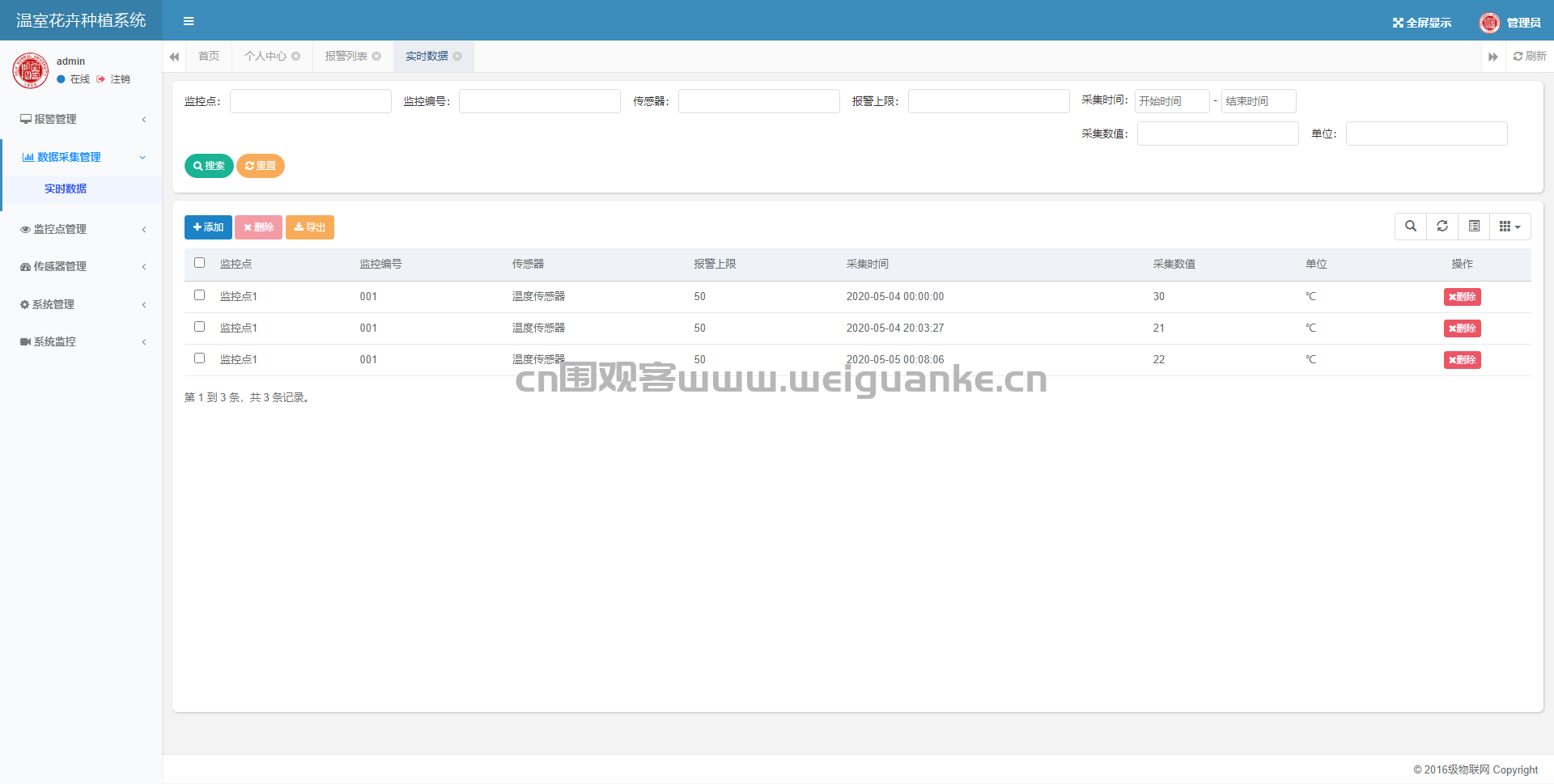Image resolution: width=1554 pixels, height=784 pixels.
Task: Click the 刷新 refresh button
Action: [x=1530, y=56]
